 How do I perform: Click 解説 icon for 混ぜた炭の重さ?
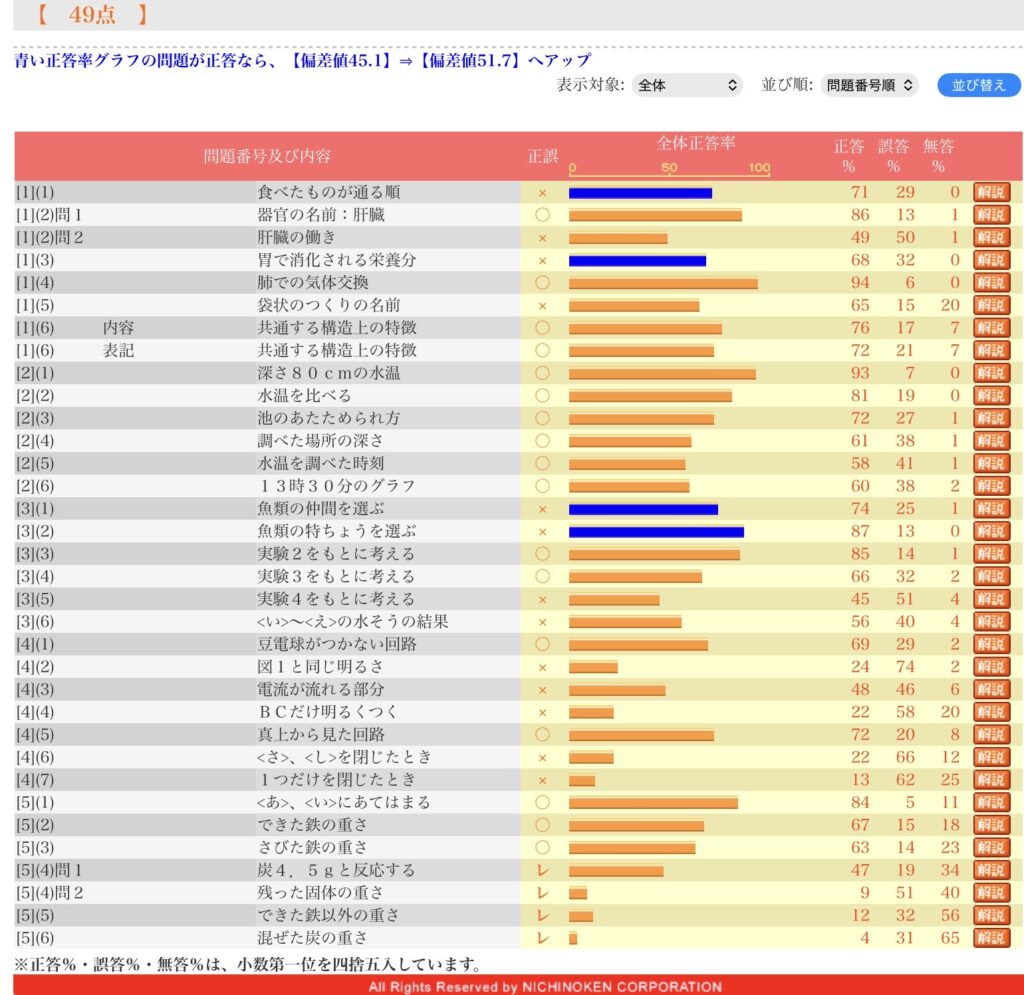(x=991, y=938)
